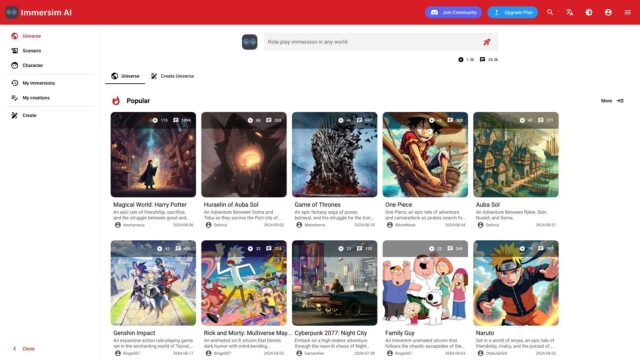The height and width of the screenshot is (360, 640).
Task: Click the Magical World: Harry Potter title
Action: pyautogui.click(x=150, y=204)
